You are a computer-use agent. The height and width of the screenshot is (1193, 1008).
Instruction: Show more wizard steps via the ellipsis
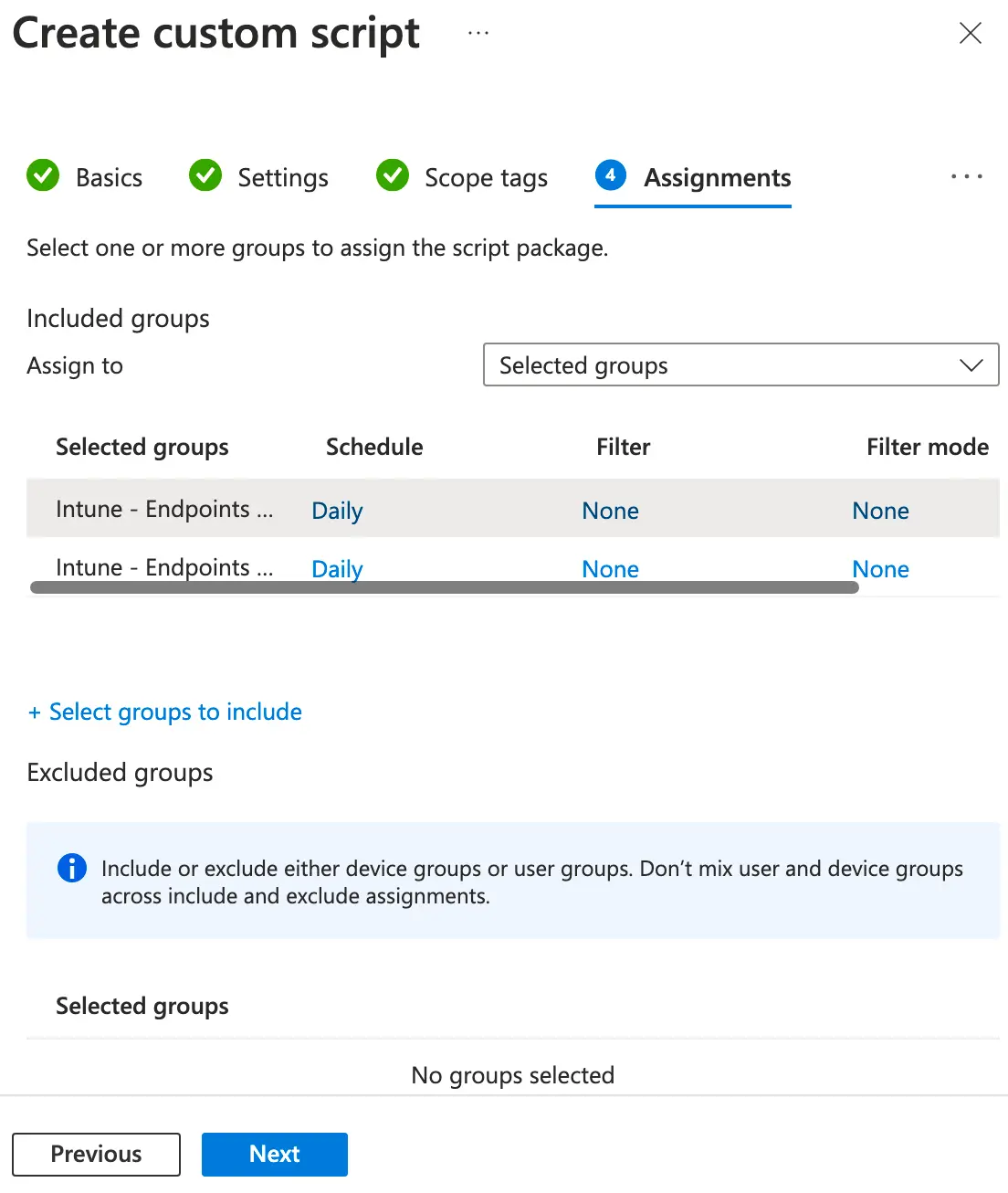966,176
